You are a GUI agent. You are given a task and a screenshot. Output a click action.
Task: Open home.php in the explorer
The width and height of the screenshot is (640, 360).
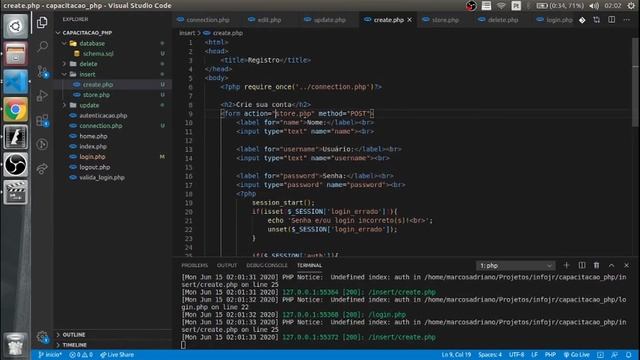[93, 136]
